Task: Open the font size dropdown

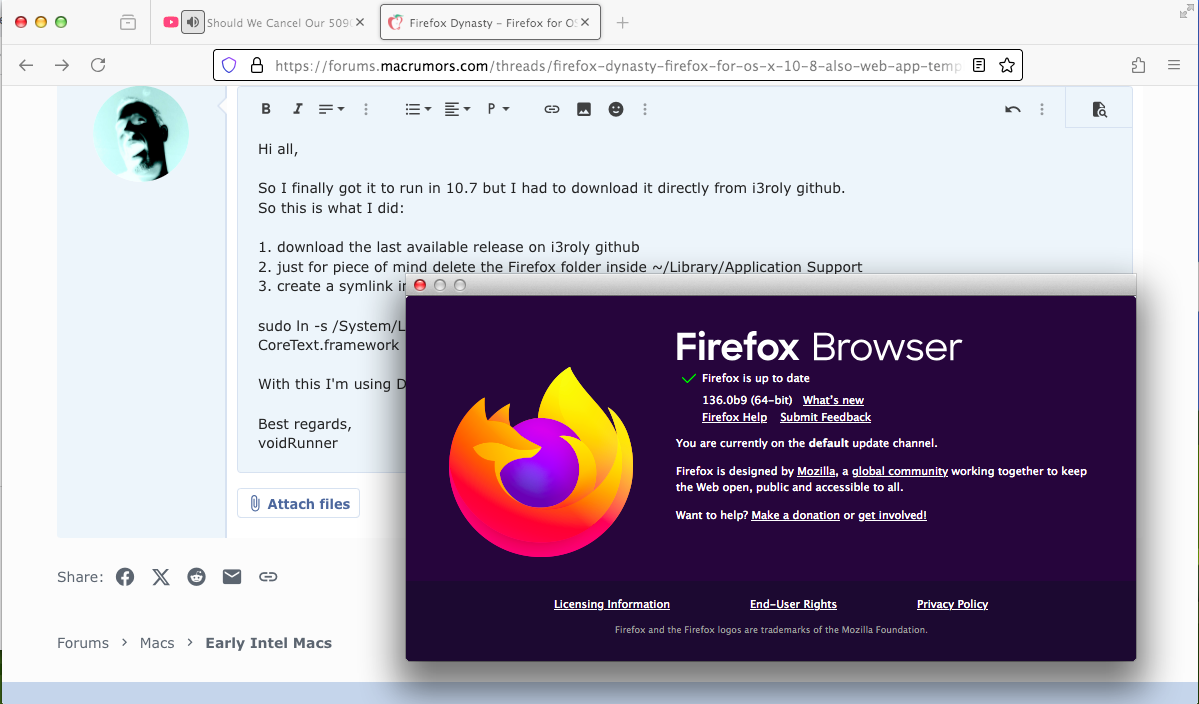Action: 331,109
